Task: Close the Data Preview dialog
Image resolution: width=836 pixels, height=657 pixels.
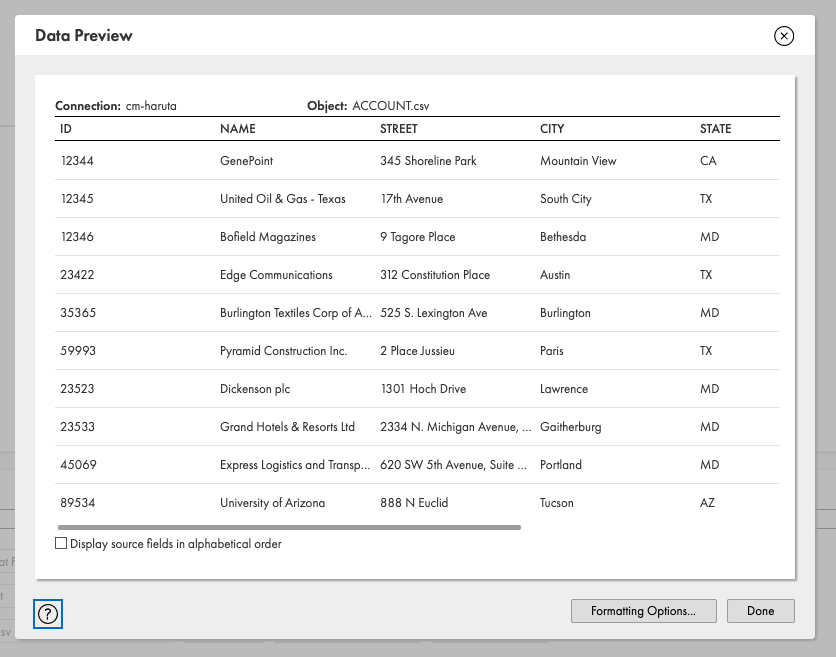Action: pyautogui.click(x=784, y=36)
